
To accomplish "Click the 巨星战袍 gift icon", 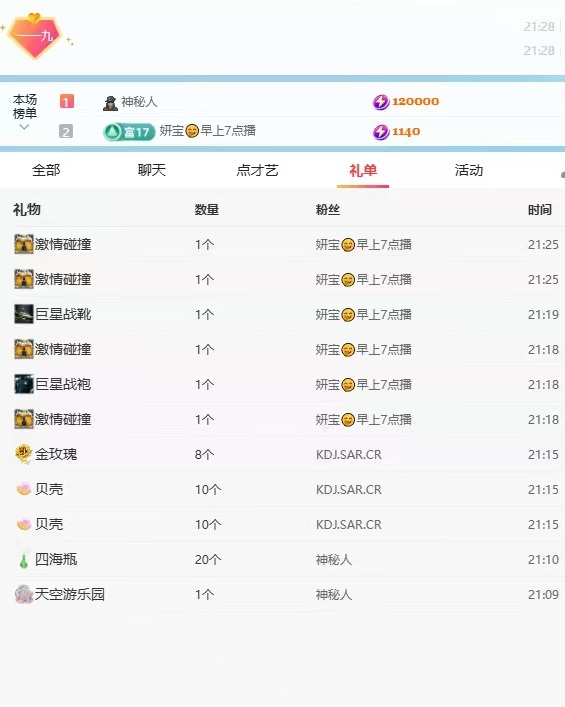I will point(24,384).
